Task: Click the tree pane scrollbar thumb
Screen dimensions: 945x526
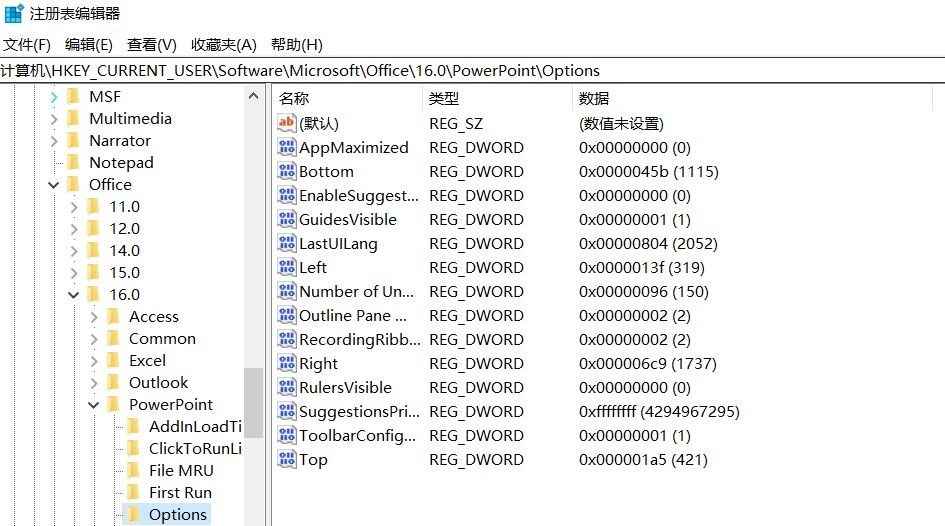Action: (x=254, y=402)
